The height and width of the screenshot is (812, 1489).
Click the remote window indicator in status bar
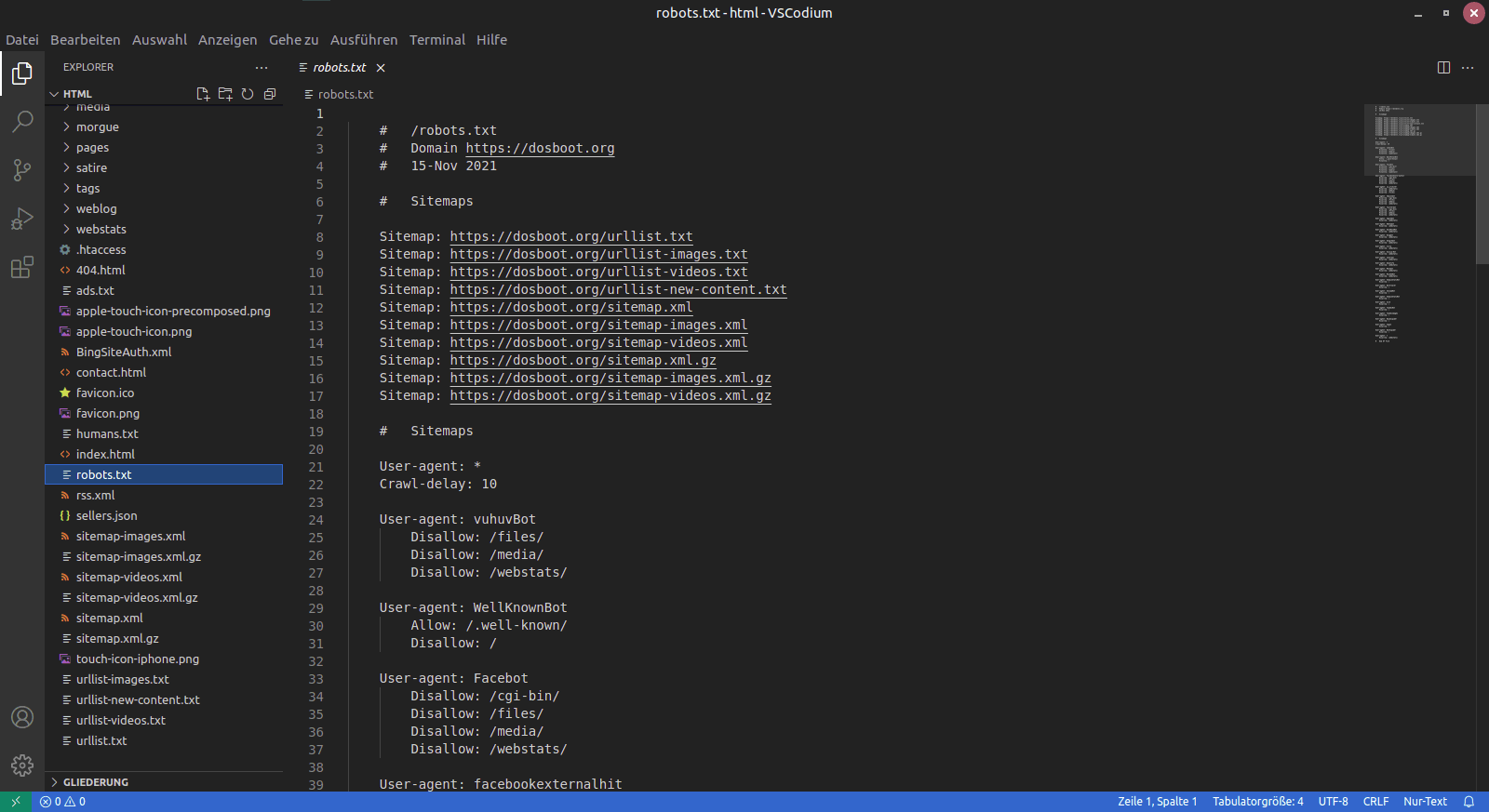tap(16, 801)
